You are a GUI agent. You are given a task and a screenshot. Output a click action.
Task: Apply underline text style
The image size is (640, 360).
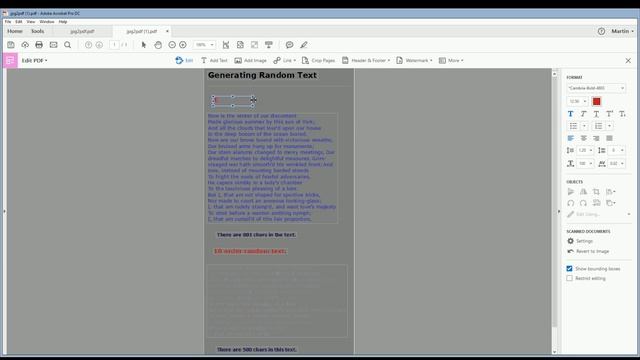coord(596,114)
